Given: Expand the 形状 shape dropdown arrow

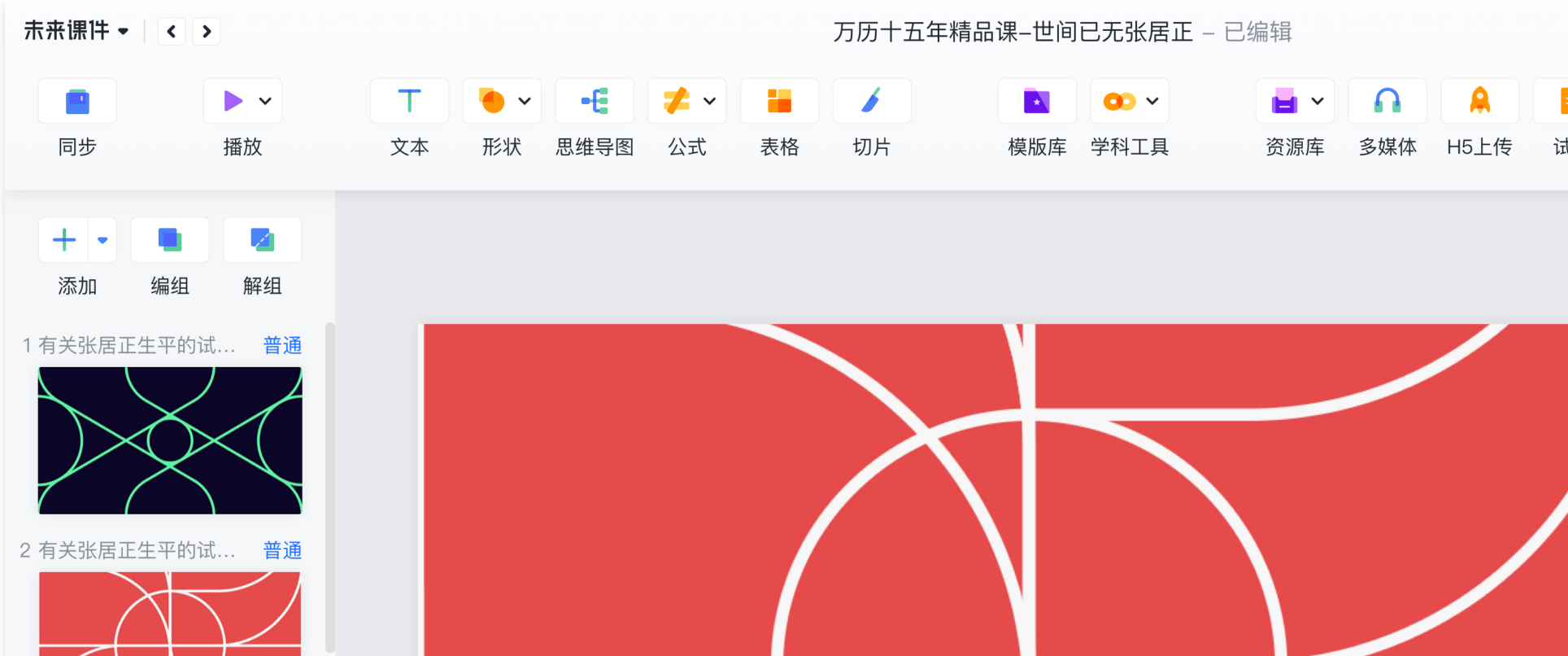Looking at the screenshot, I should click(x=525, y=101).
